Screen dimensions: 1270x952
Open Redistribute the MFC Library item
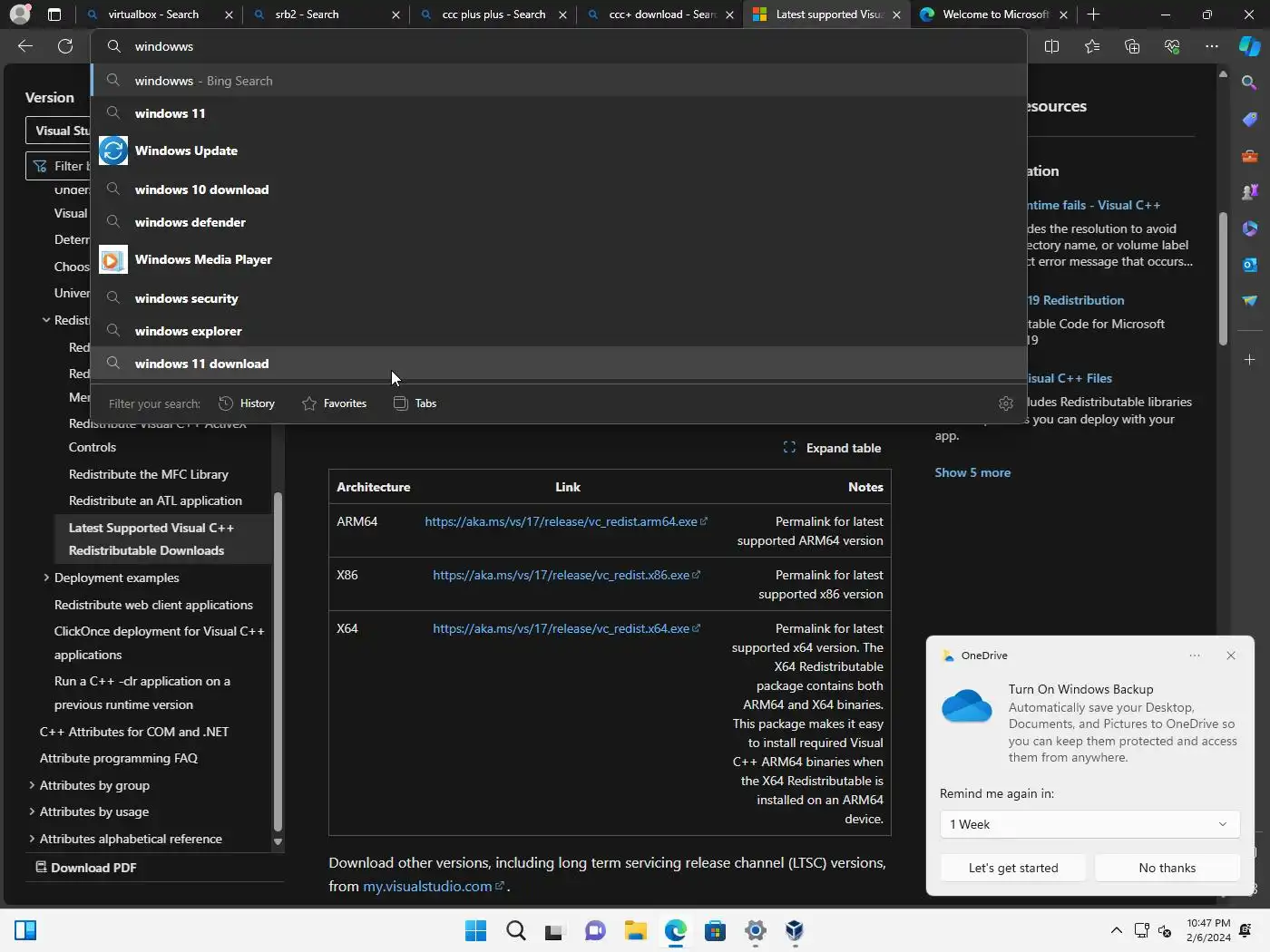pyautogui.click(x=149, y=474)
